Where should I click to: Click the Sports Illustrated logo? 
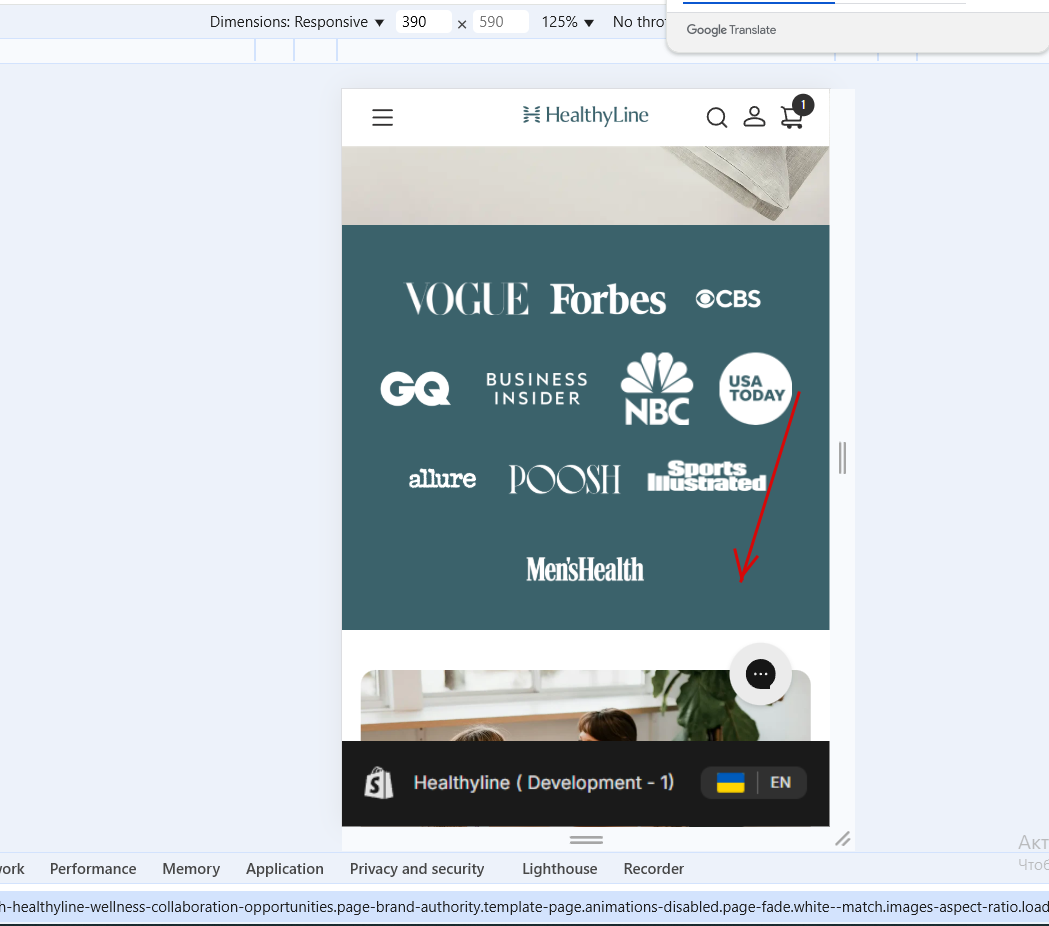click(x=706, y=476)
